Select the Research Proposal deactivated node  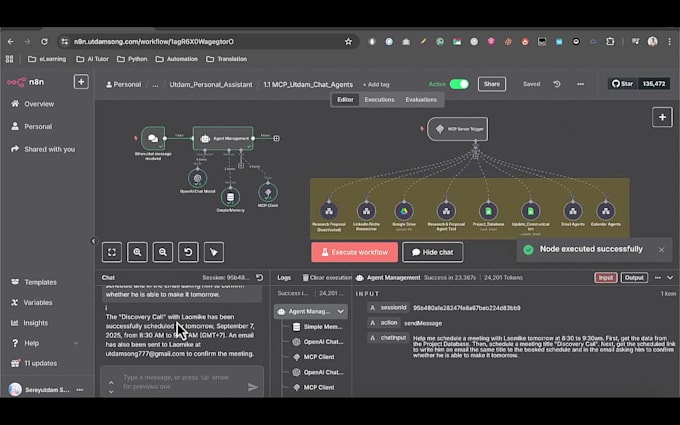[329, 211]
